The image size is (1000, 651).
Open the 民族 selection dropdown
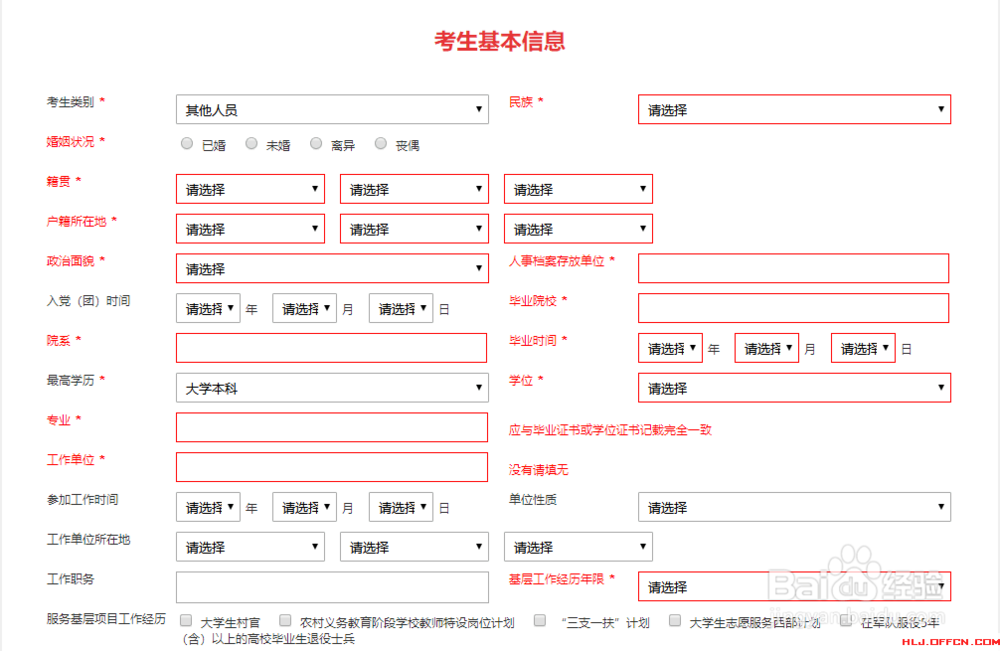[794, 109]
